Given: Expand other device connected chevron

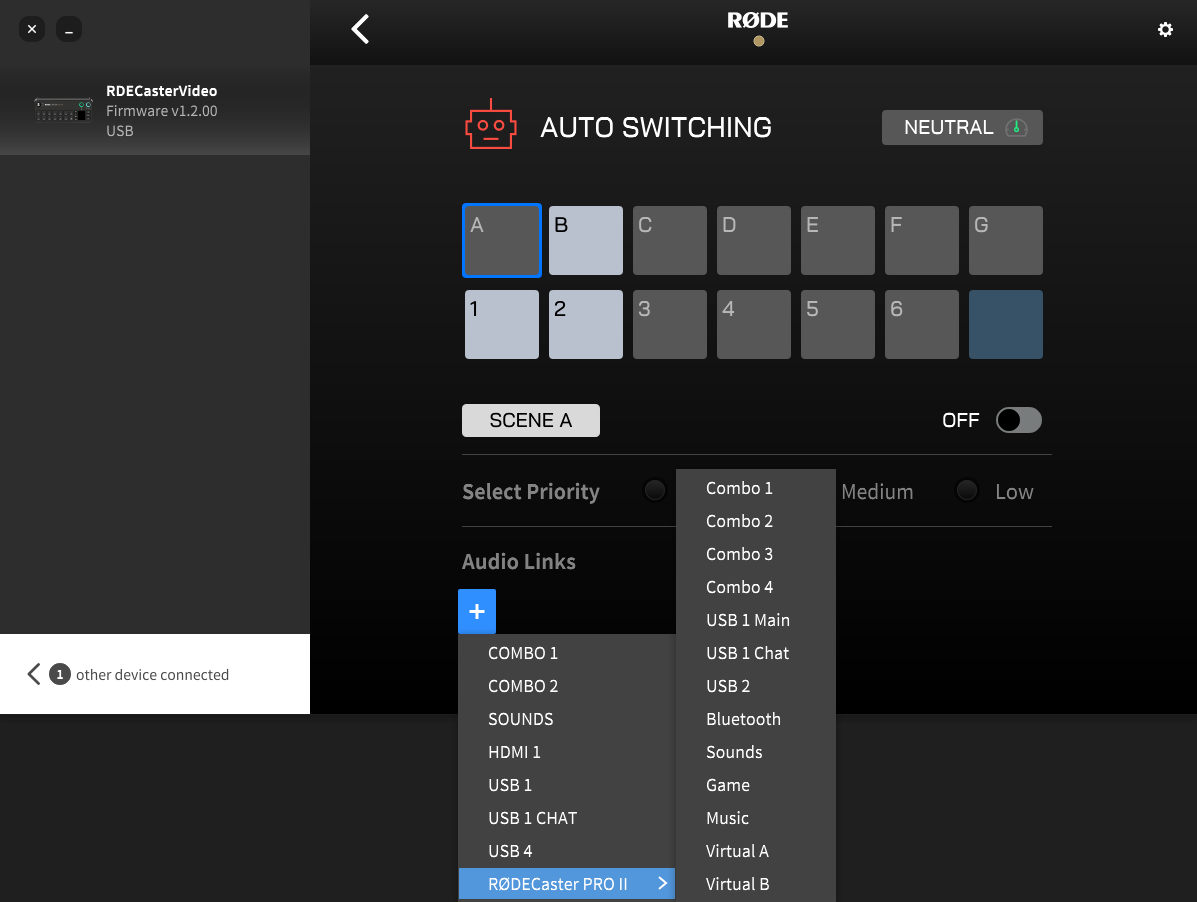Looking at the screenshot, I should 34,674.
